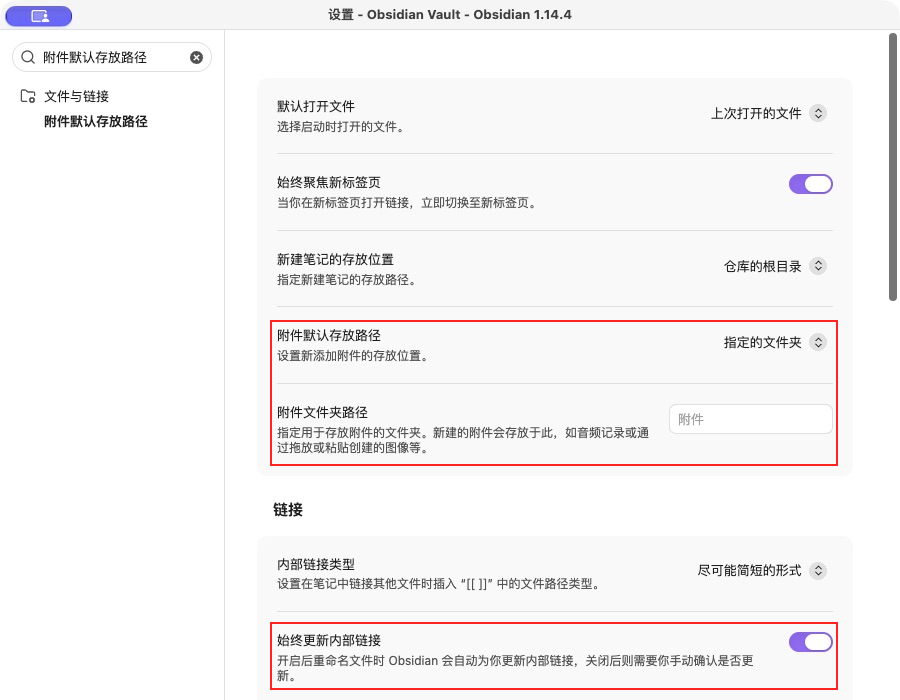This screenshot has width=900, height=700.
Task: Click the 内部链接类型 setting label
Action: [x=316, y=565]
